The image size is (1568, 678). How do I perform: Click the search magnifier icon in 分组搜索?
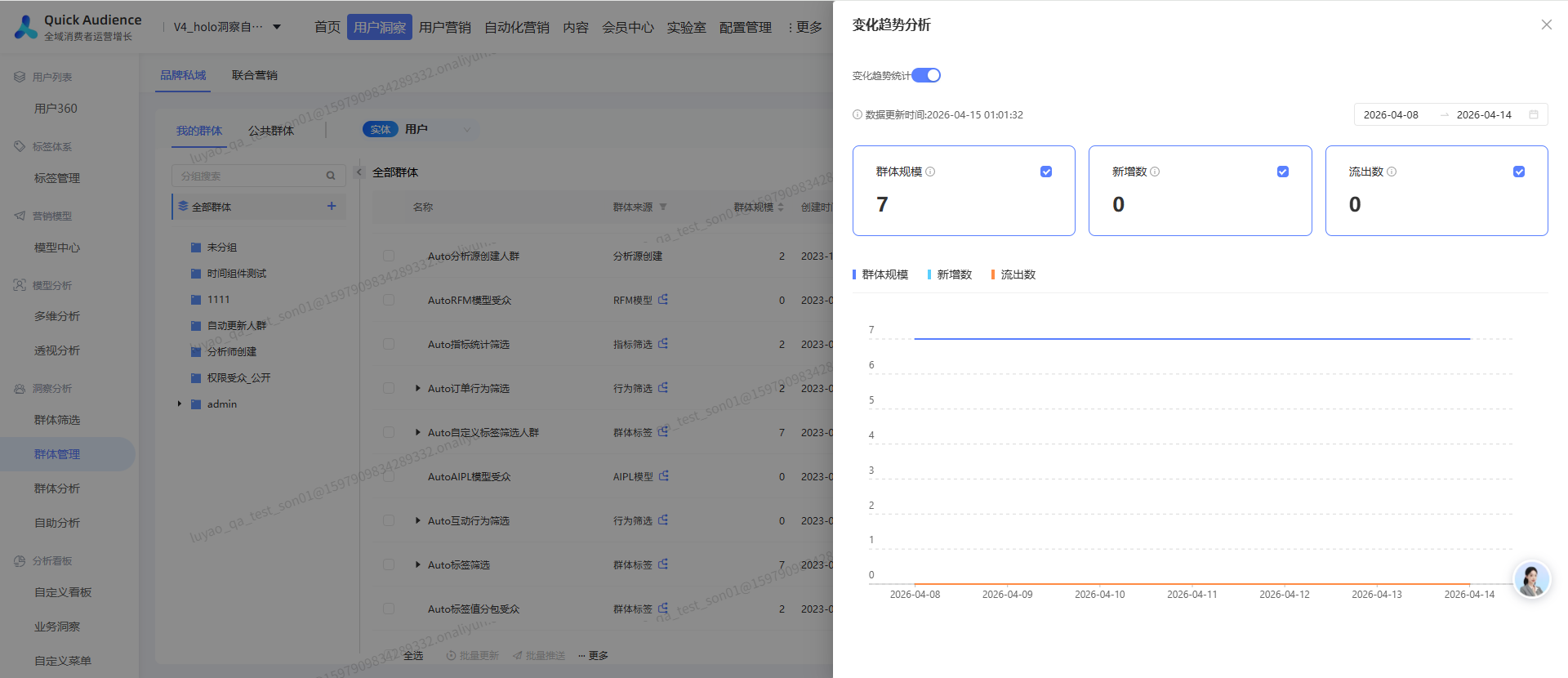pos(331,176)
